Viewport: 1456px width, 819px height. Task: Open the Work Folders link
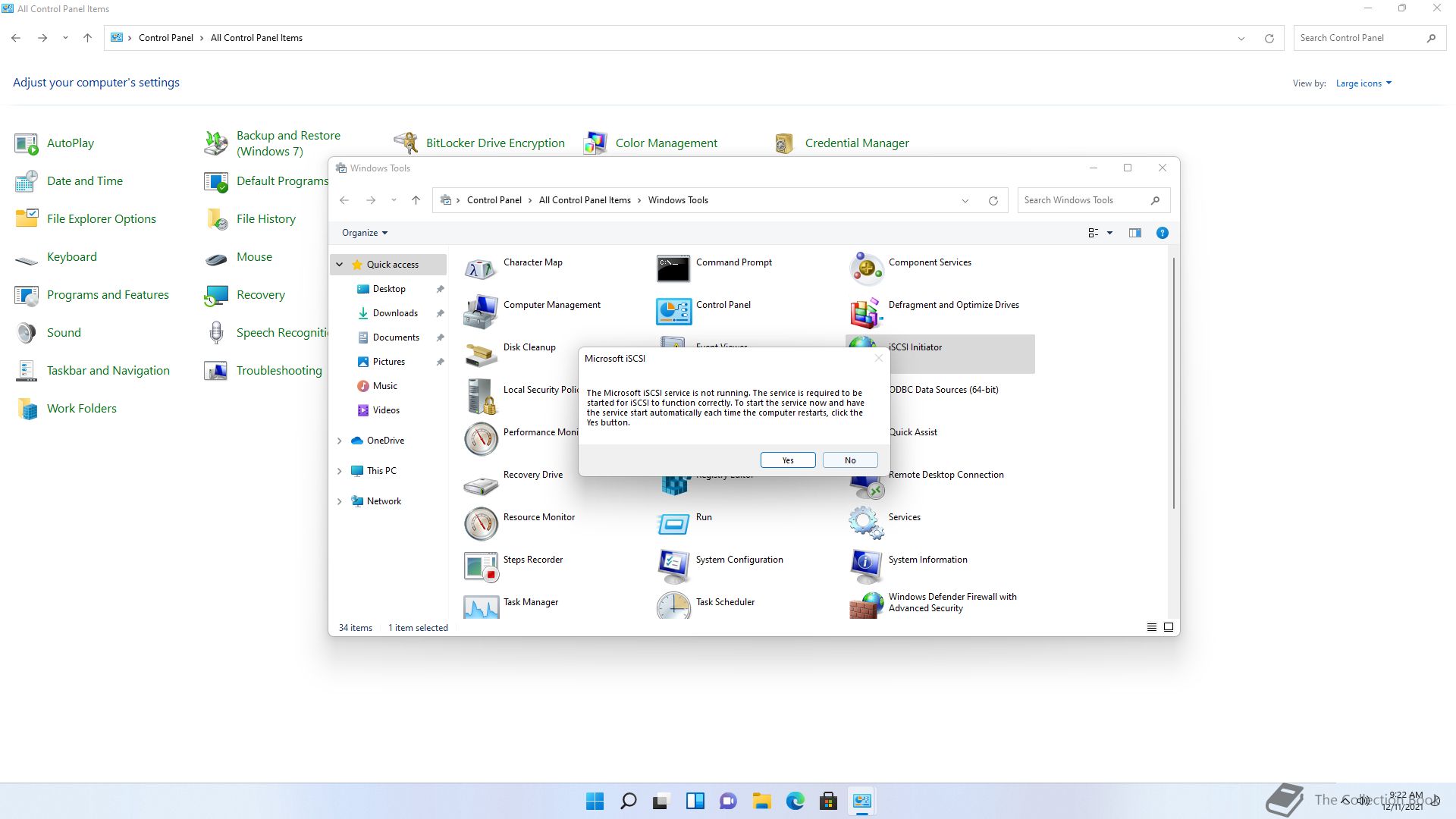tap(82, 409)
